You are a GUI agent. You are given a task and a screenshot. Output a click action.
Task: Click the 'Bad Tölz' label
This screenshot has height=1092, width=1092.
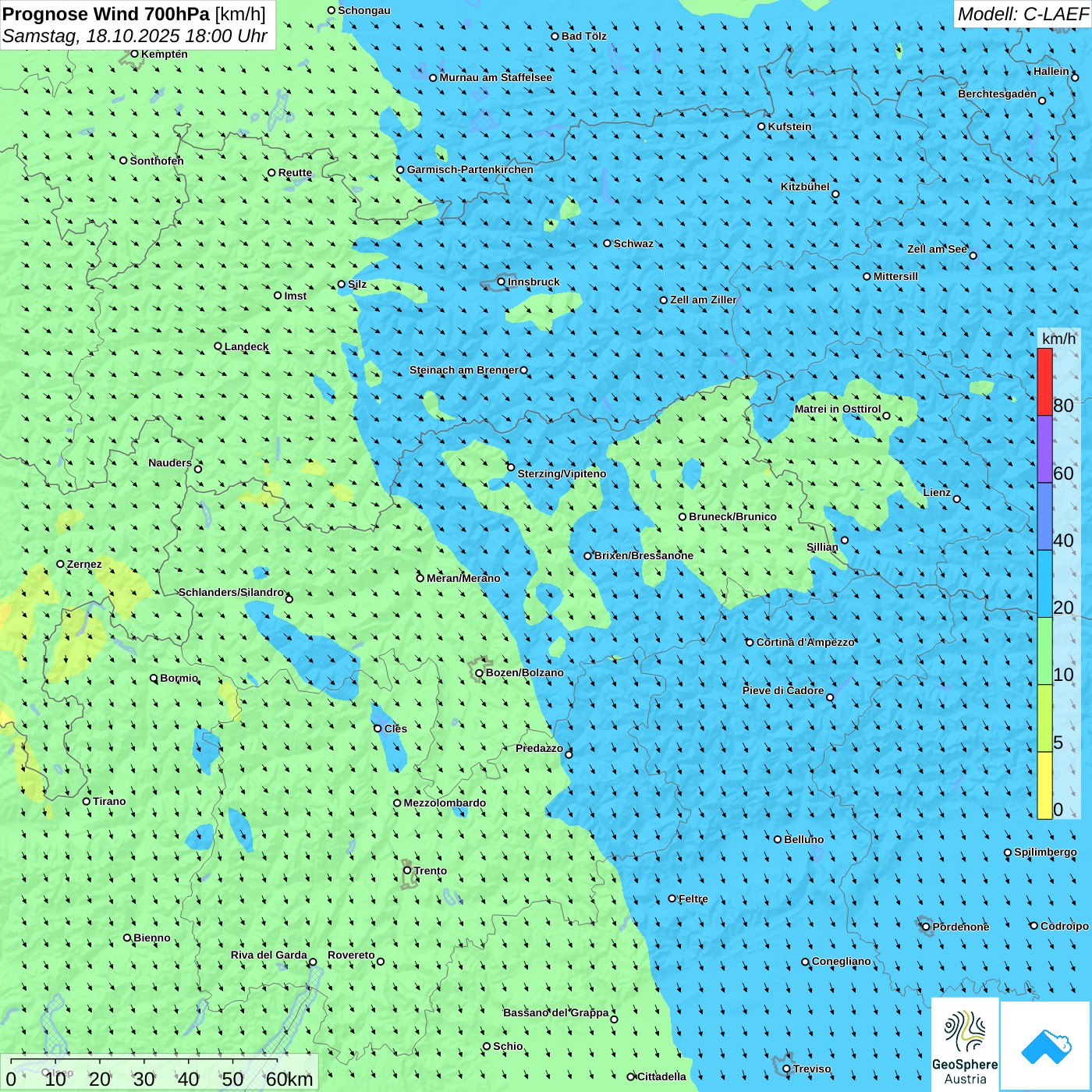(x=583, y=36)
